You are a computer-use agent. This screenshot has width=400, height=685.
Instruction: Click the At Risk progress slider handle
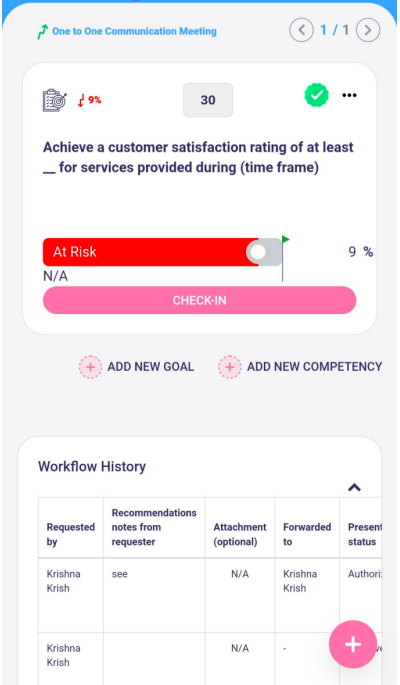pos(258,252)
